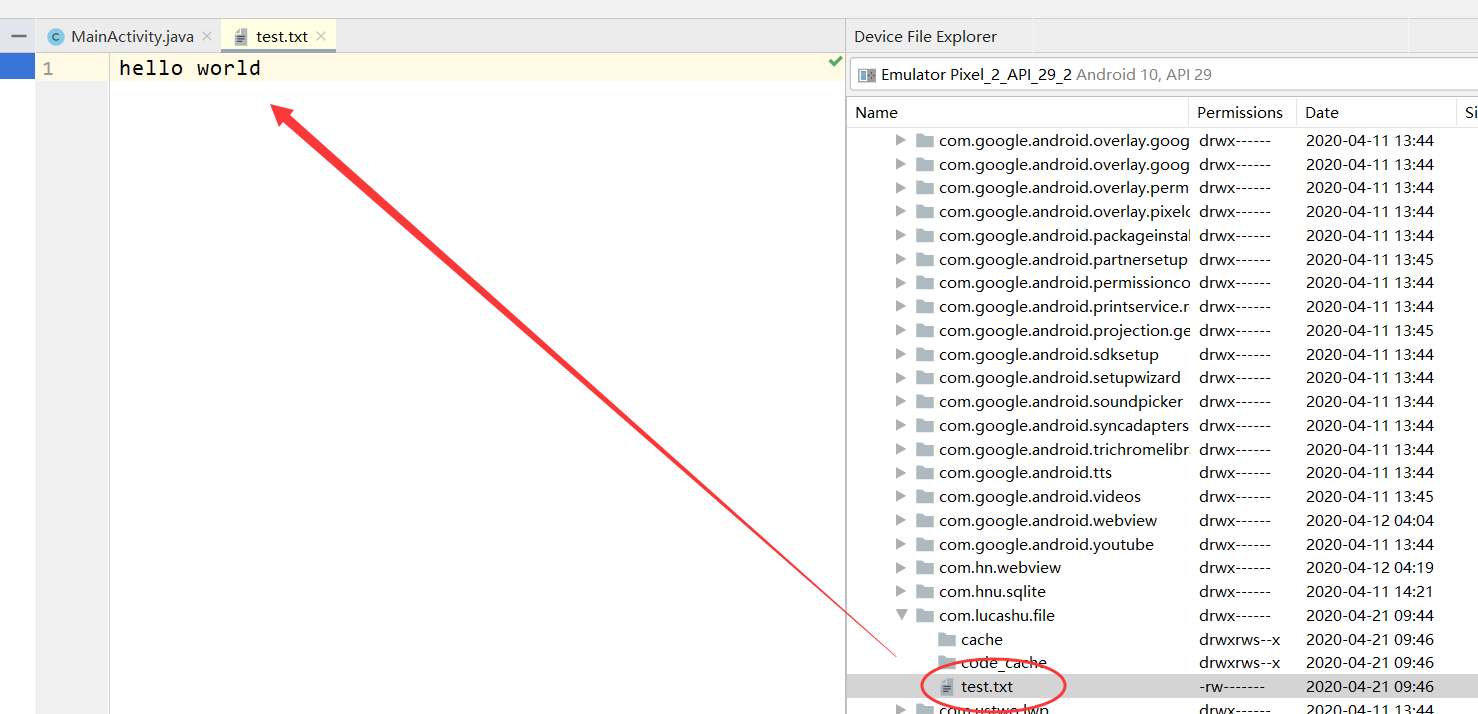1478x714 pixels.
Task: Click the minus hide button left of tabs
Action: 19,36
